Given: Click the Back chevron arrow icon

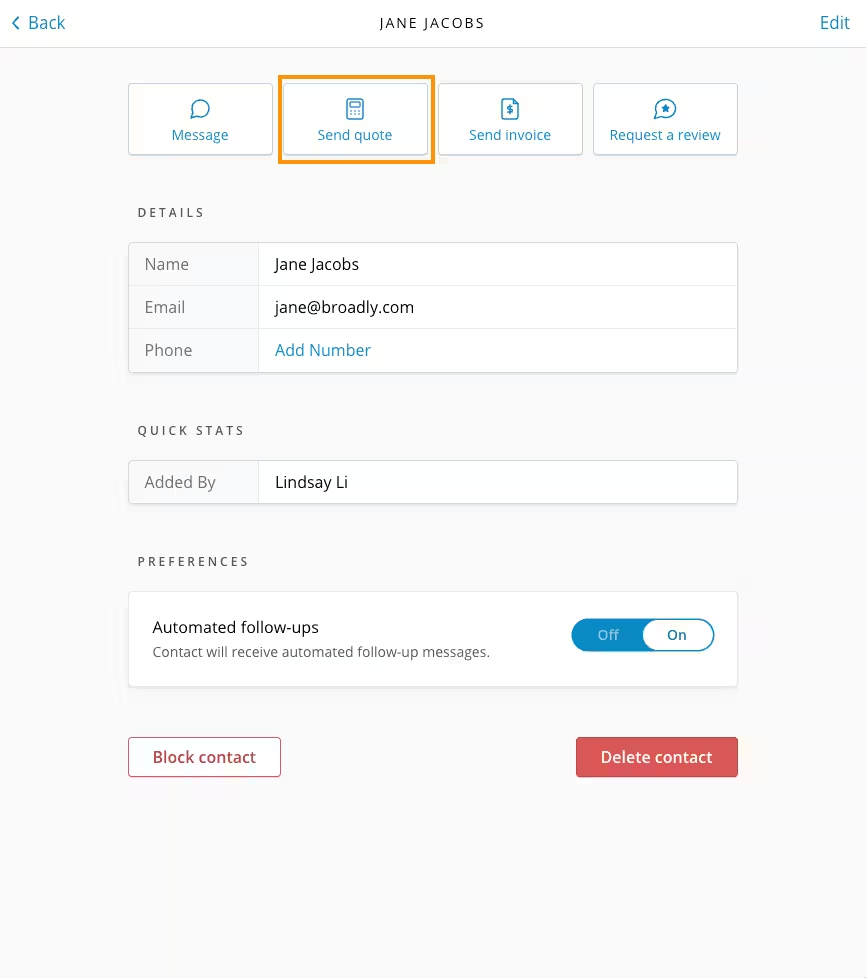Looking at the screenshot, I should coord(15,23).
